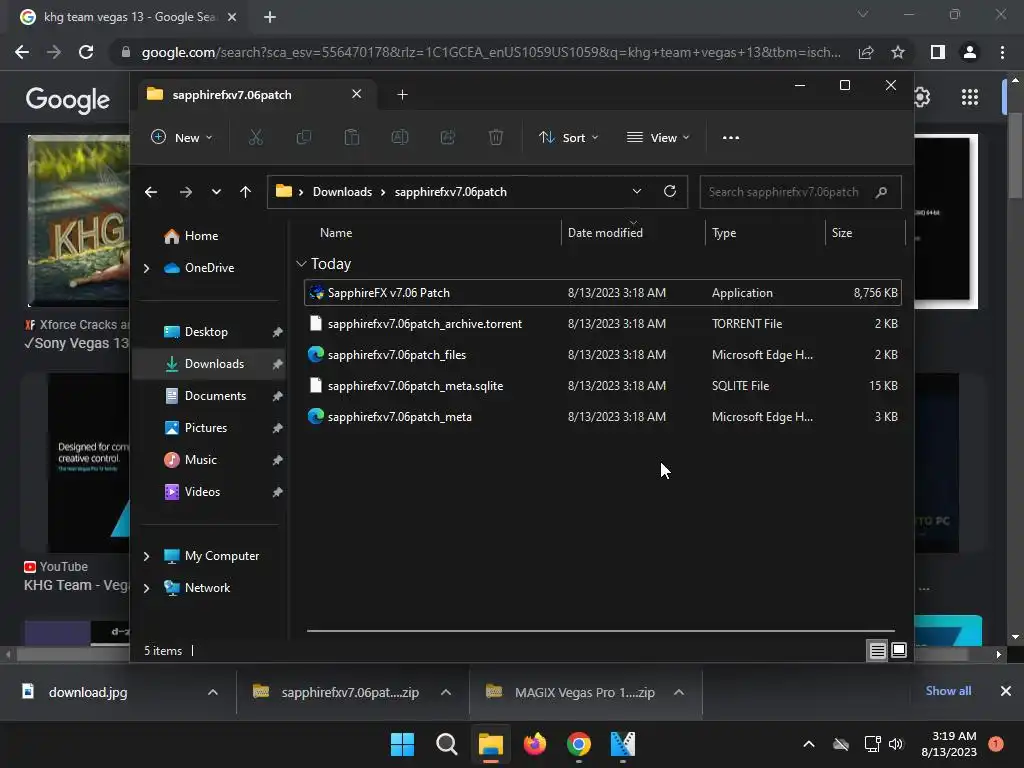This screenshot has height=768, width=1024.
Task: Open recent locations dropdown arrow
Action: point(216,192)
